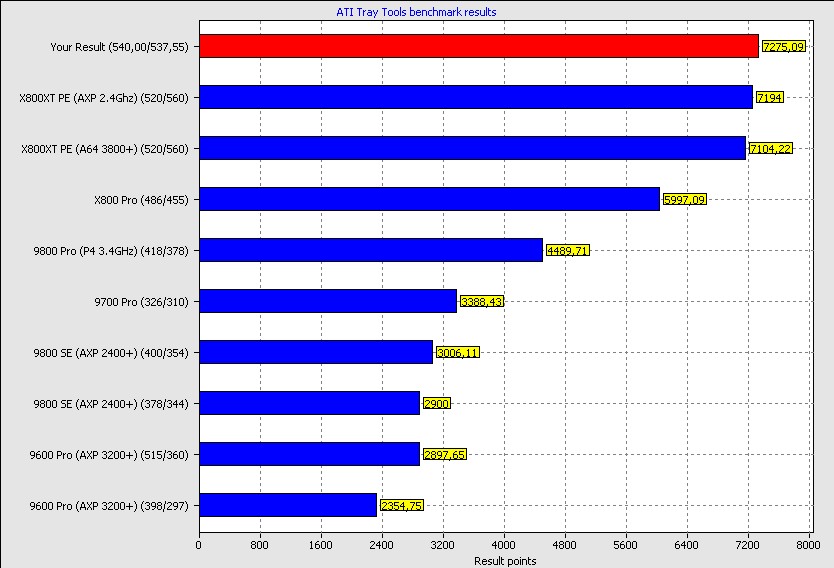Select the X800 Pro (486/455) bar
The height and width of the screenshot is (568, 834).
[430, 199]
